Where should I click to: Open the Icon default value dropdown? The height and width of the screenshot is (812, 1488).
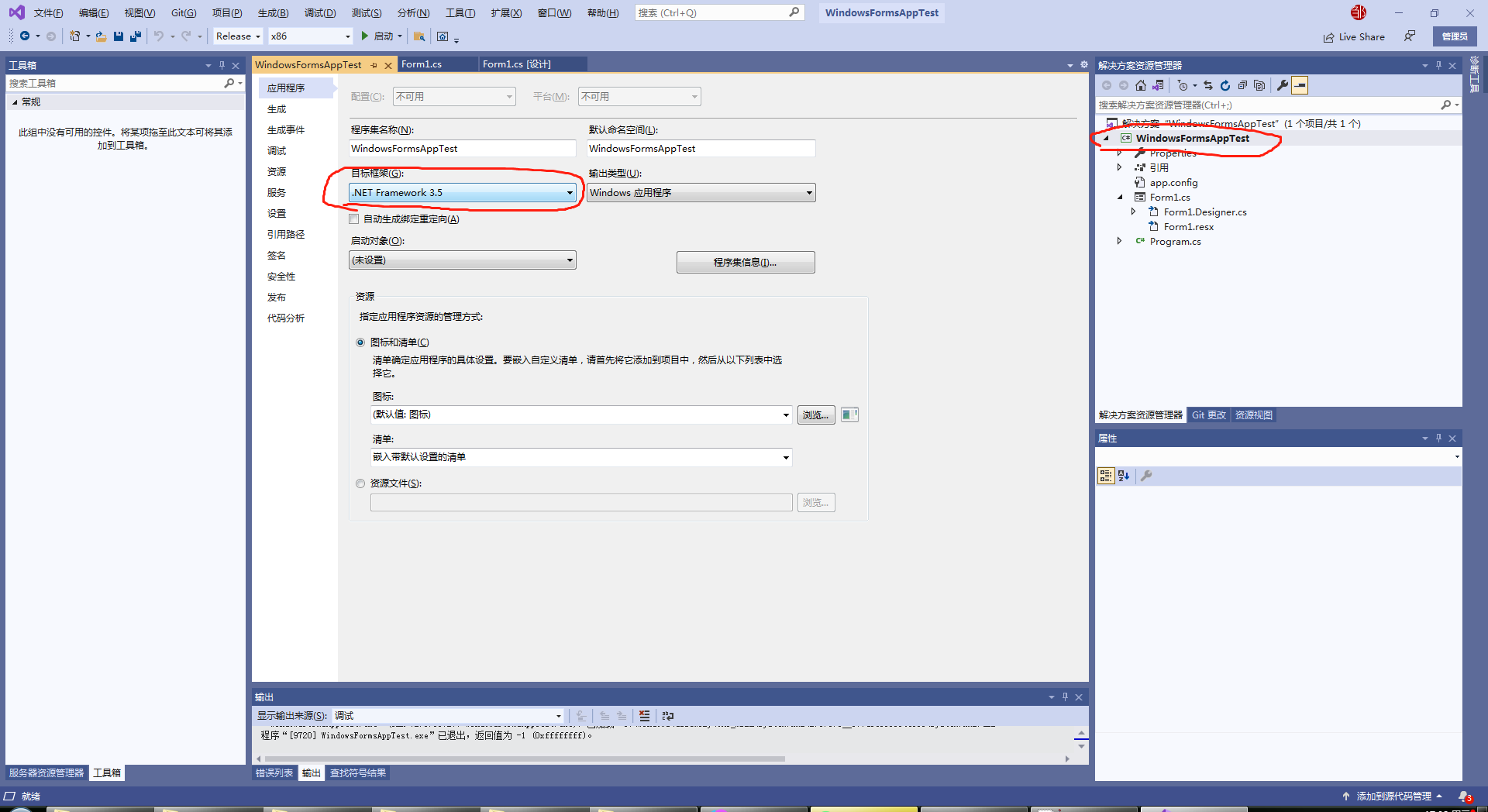point(581,415)
